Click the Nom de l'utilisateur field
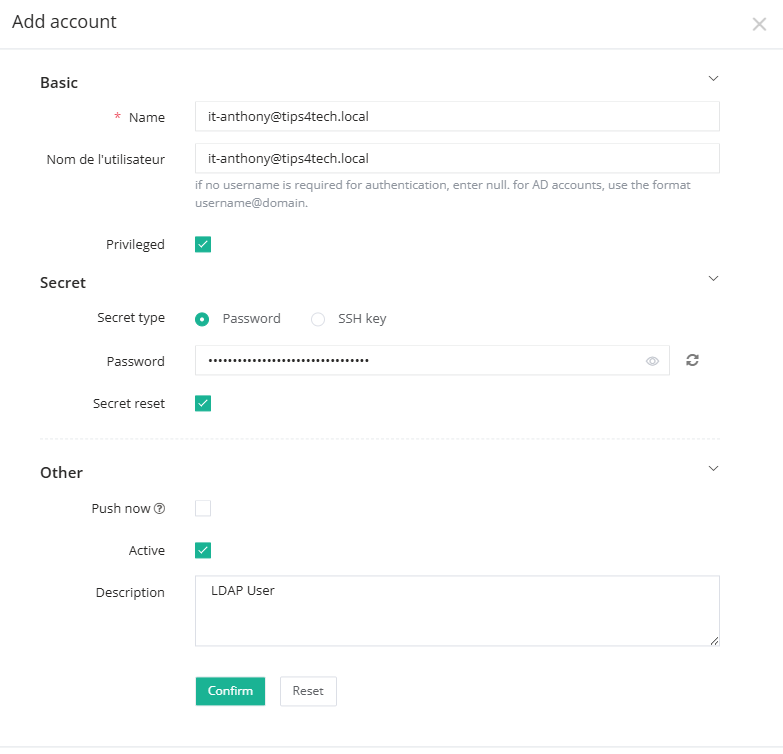Image resolution: width=783 pixels, height=754 pixels. click(456, 158)
